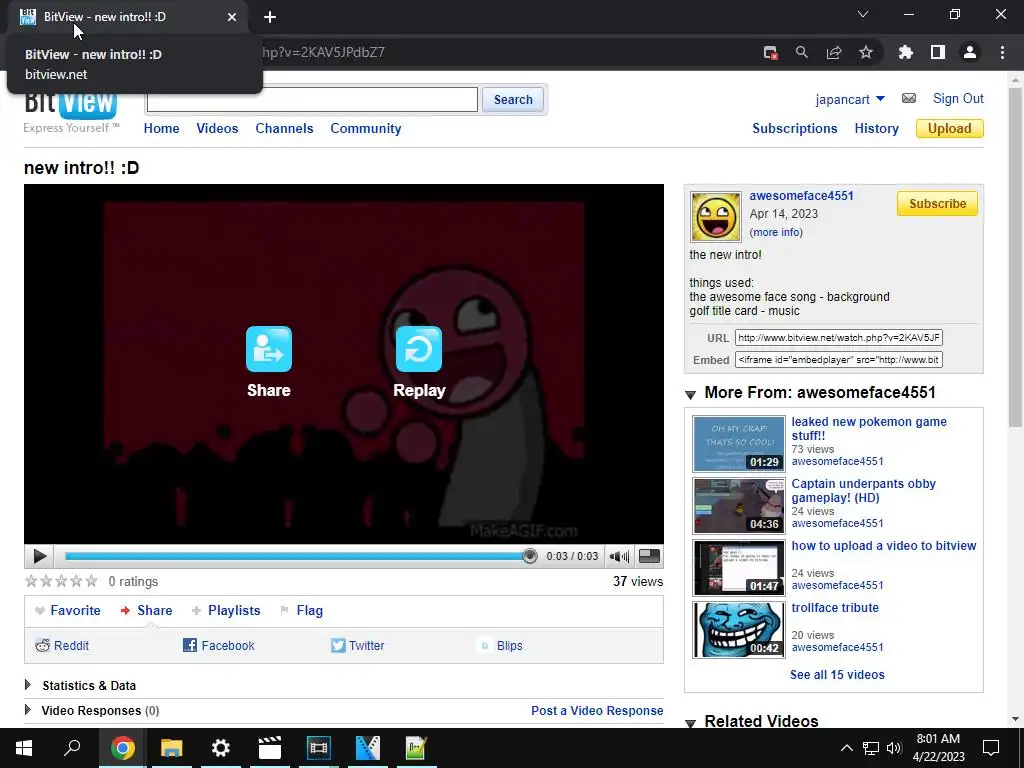The image size is (1024, 768).
Task: Open the leaked new pokemon game thumbnail
Action: (x=739, y=444)
